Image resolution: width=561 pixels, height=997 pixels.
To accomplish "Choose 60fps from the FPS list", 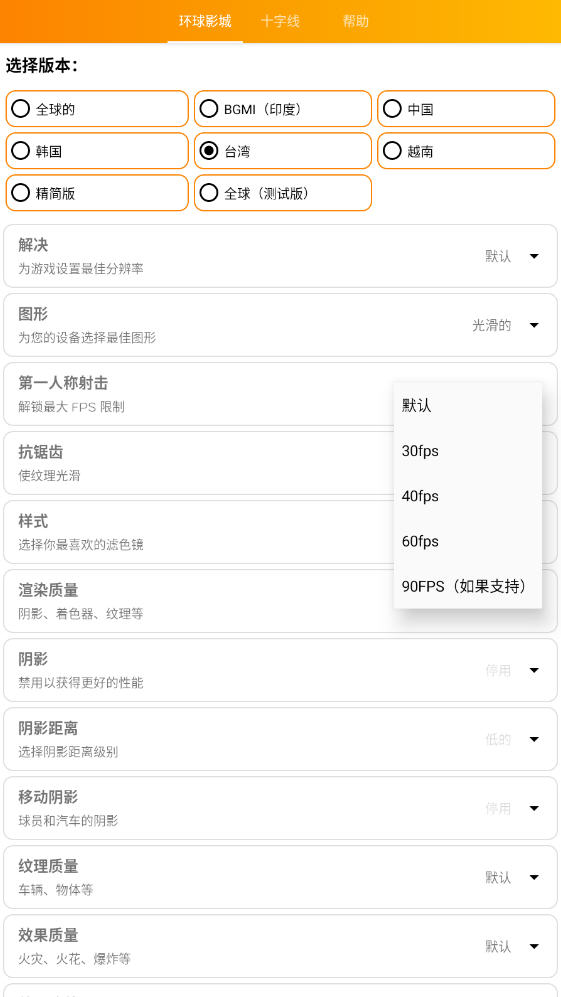I will point(468,541).
